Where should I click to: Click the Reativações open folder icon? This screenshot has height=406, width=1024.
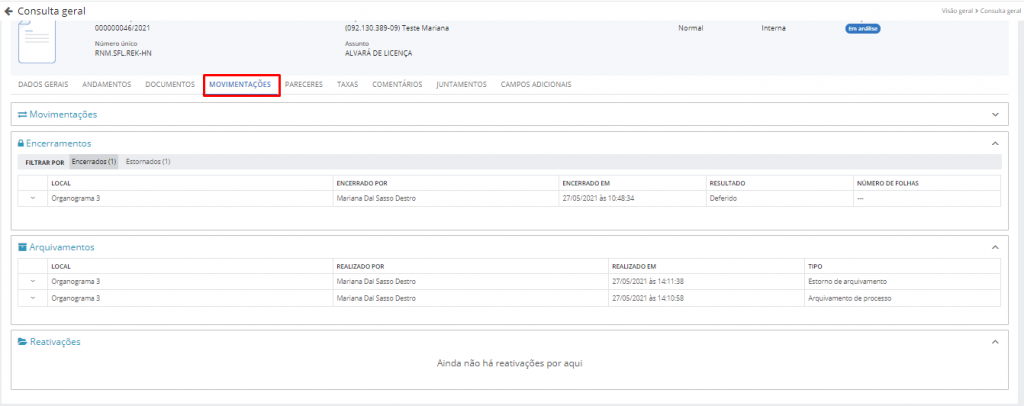tap(22, 342)
